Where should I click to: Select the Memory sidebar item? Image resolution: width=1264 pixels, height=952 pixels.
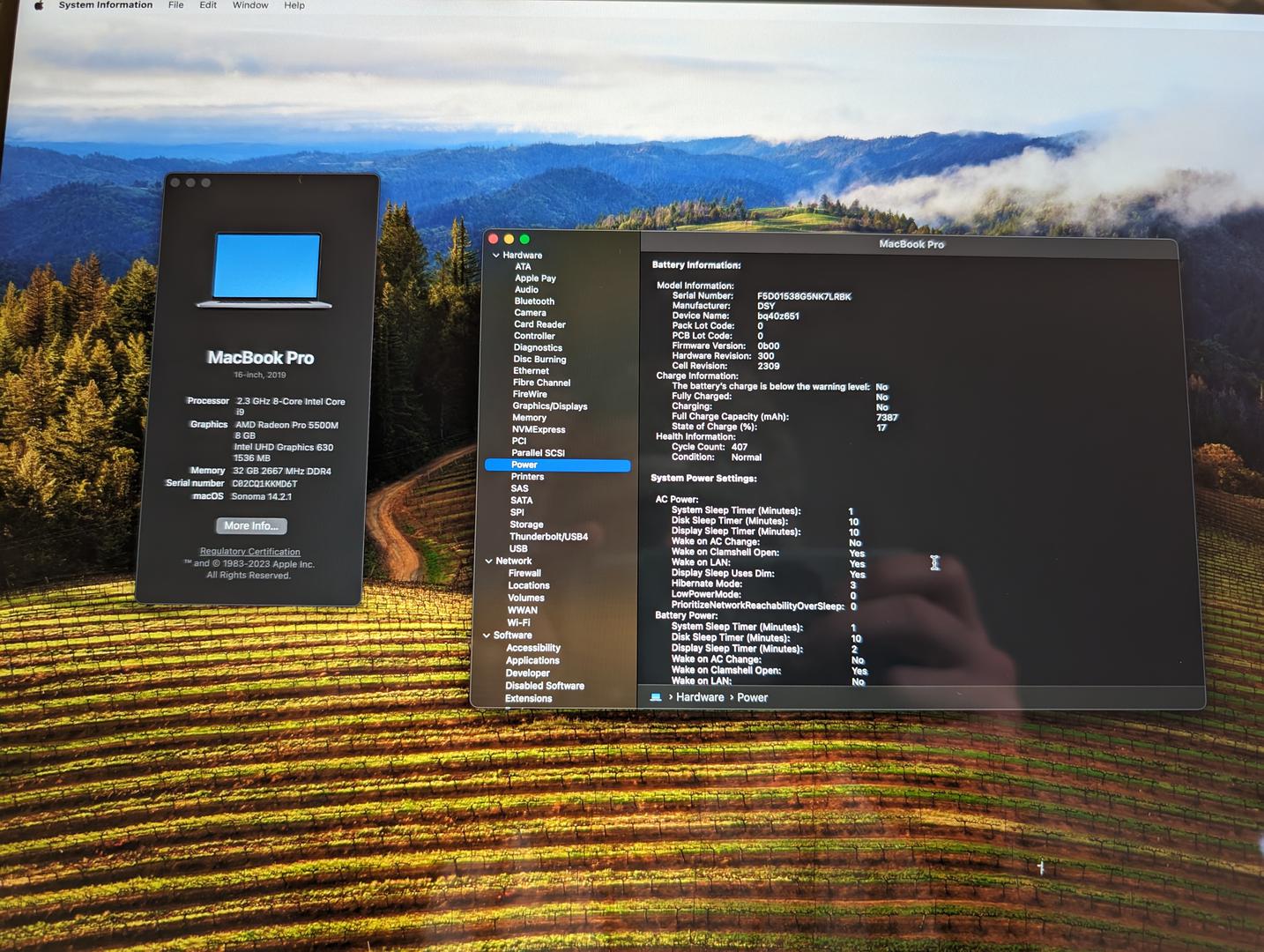pyautogui.click(x=529, y=418)
